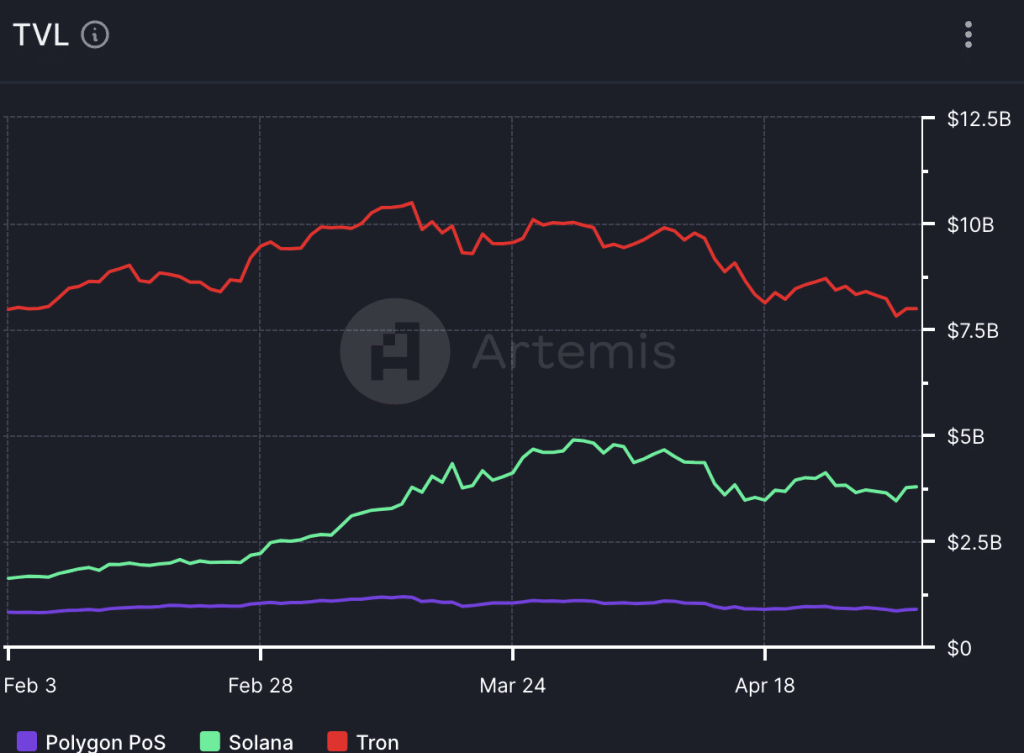Click the purple Polygon PoS legend swatch
This screenshot has height=753, width=1024.
tap(27, 741)
